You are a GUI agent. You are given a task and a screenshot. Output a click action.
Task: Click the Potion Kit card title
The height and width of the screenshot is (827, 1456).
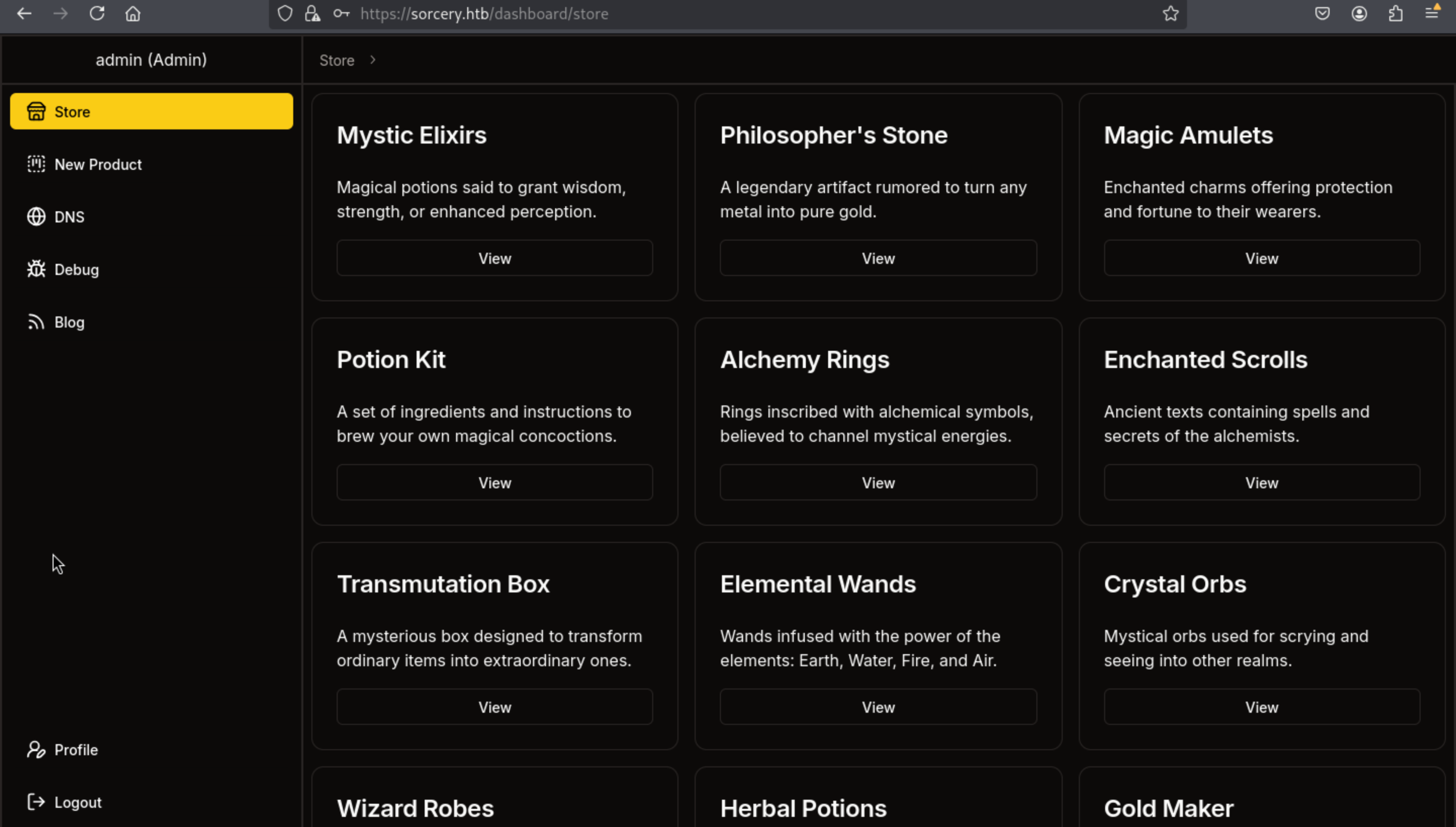click(391, 359)
